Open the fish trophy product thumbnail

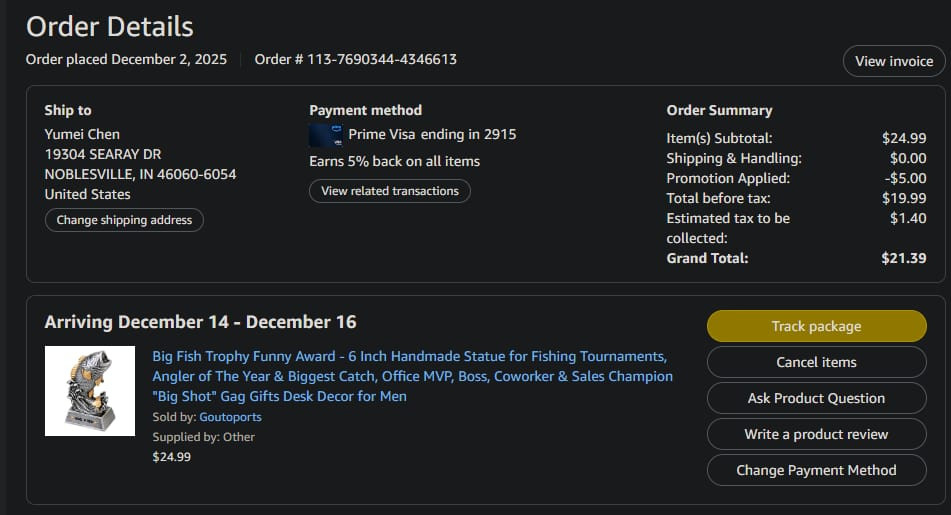[90, 391]
